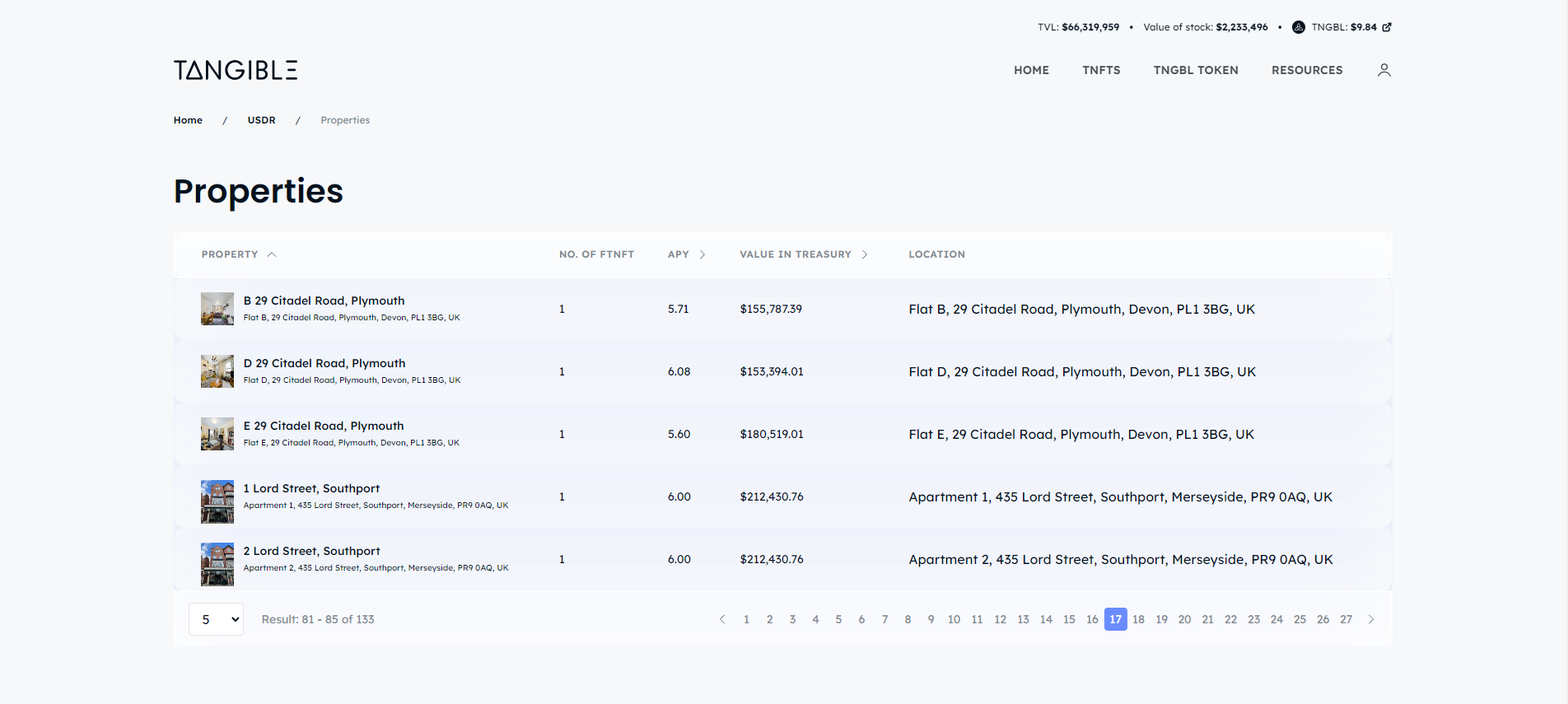Screen dimensions: 1568x704
Task: Sort by APY using its chevron
Action: tap(702, 254)
